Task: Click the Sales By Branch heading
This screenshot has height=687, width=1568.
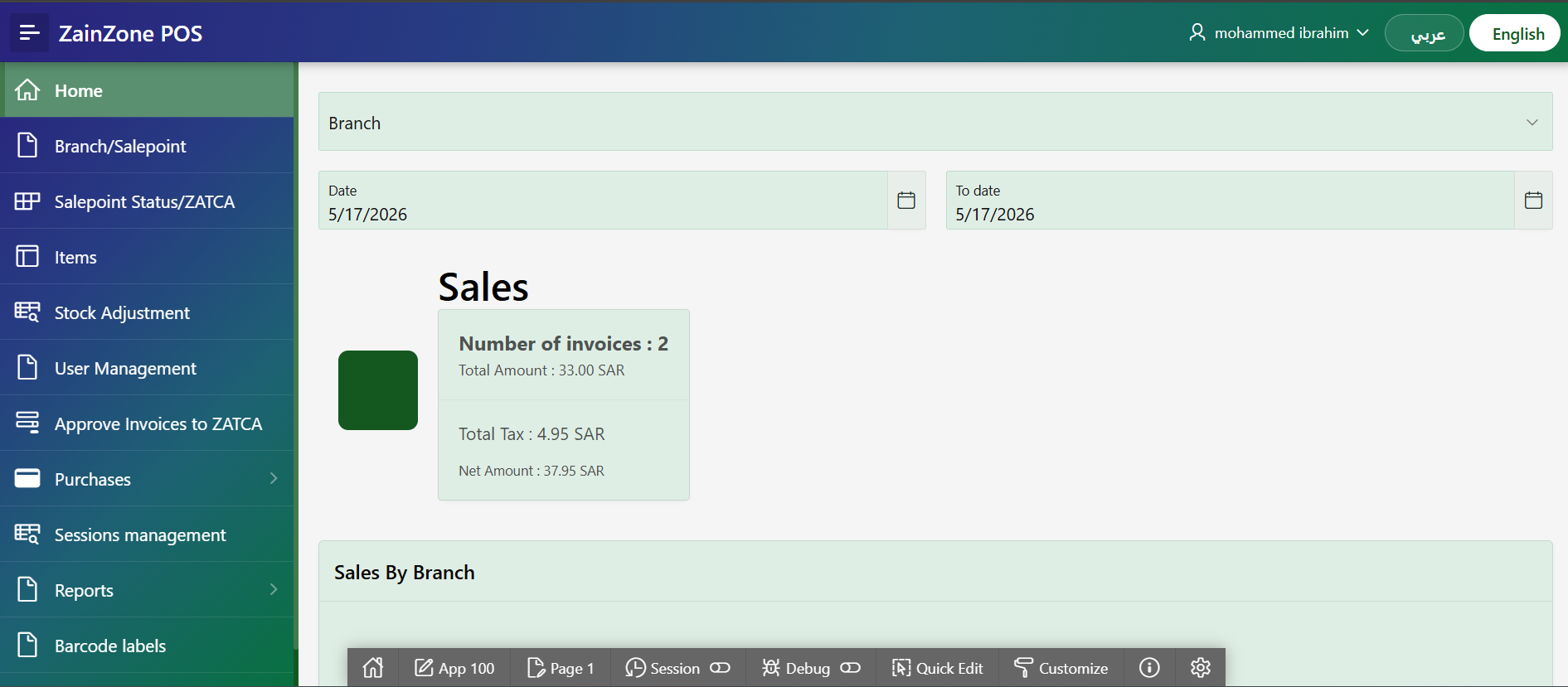Action: click(405, 573)
